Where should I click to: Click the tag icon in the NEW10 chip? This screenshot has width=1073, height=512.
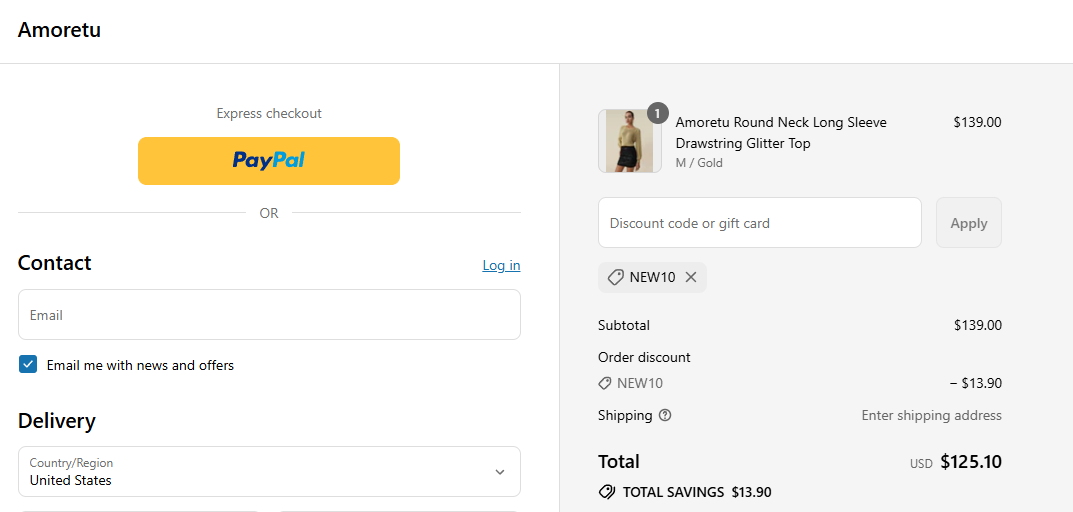[x=615, y=277]
